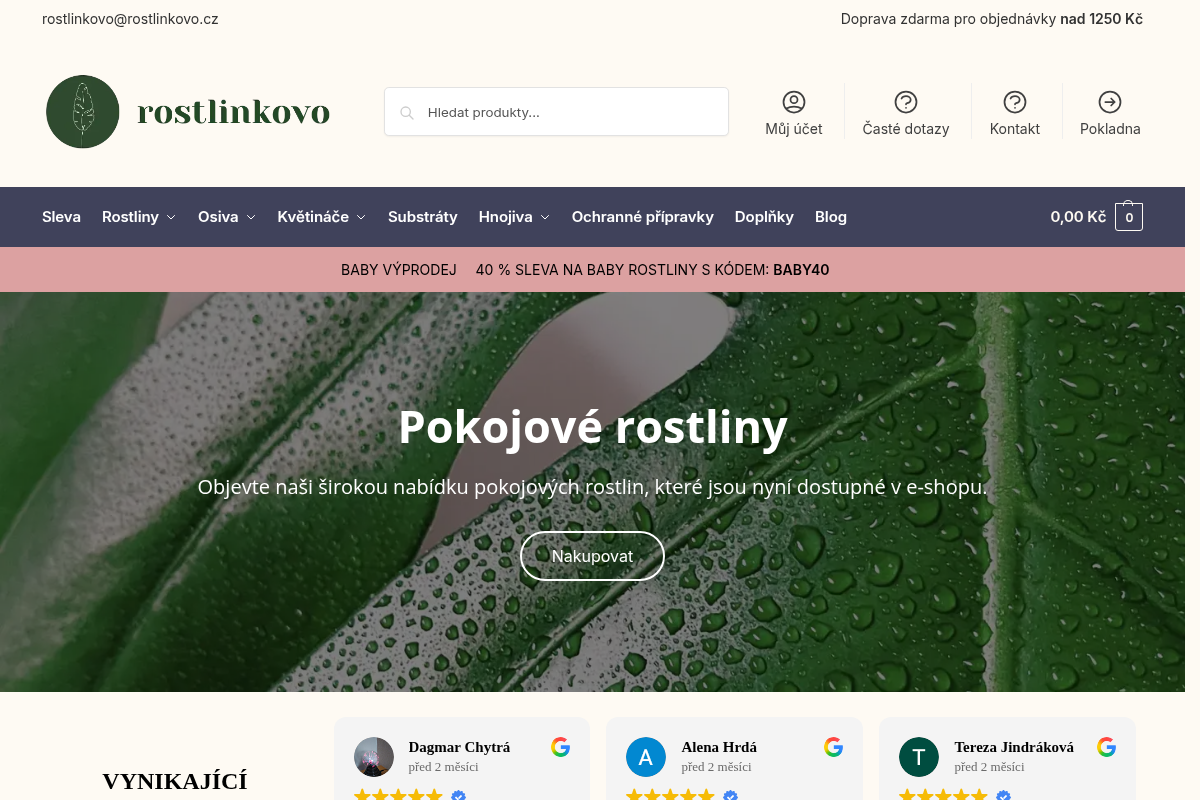Click the 0,00 Kč cart total
Viewport: 1200px width, 800px height.
(x=1078, y=217)
